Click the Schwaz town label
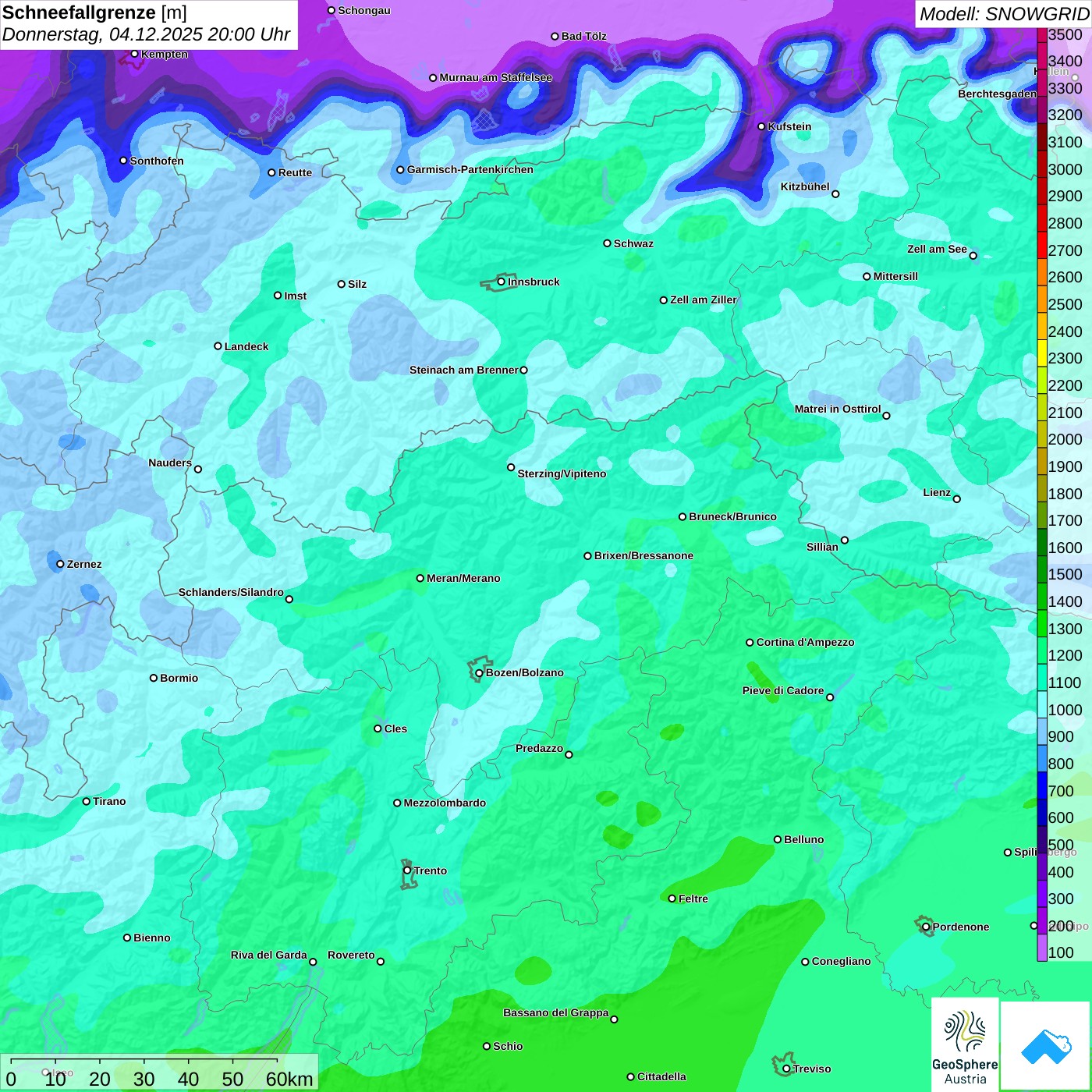Screen dimensions: 1092x1092 (x=633, y=243)
